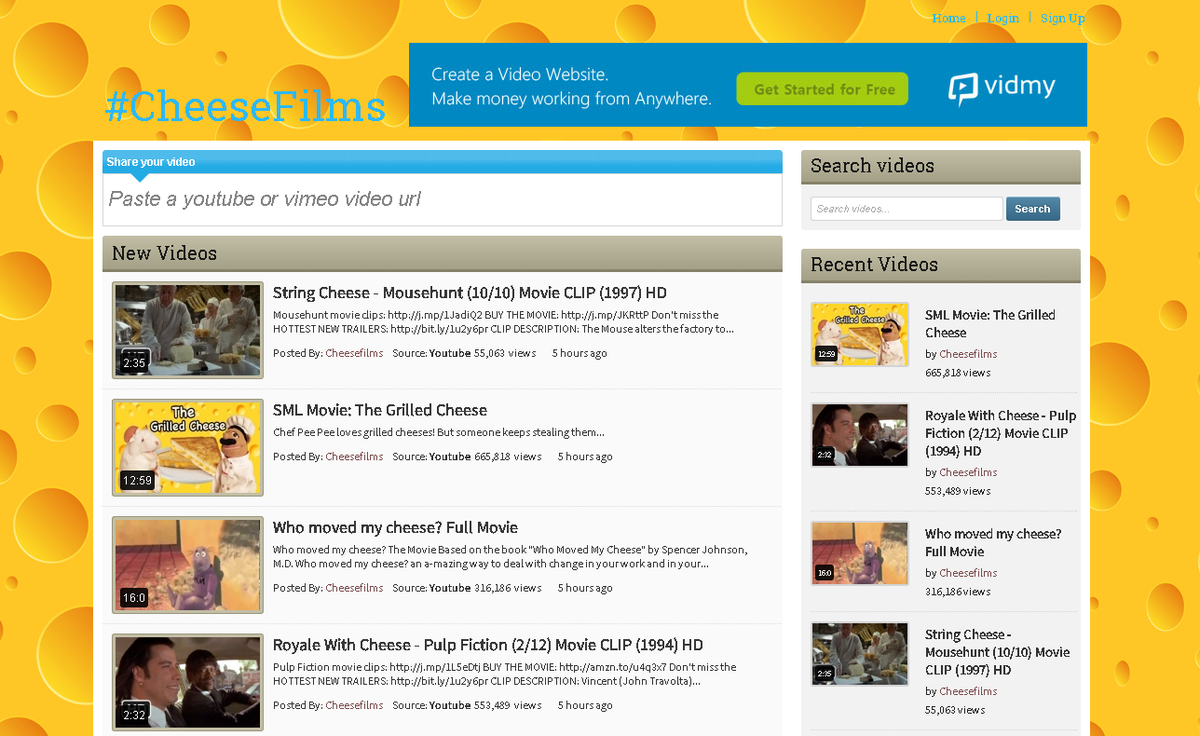Focus the Search videos input field
1200x736 pixels.
pyautogui.click(x=906, y=209)
